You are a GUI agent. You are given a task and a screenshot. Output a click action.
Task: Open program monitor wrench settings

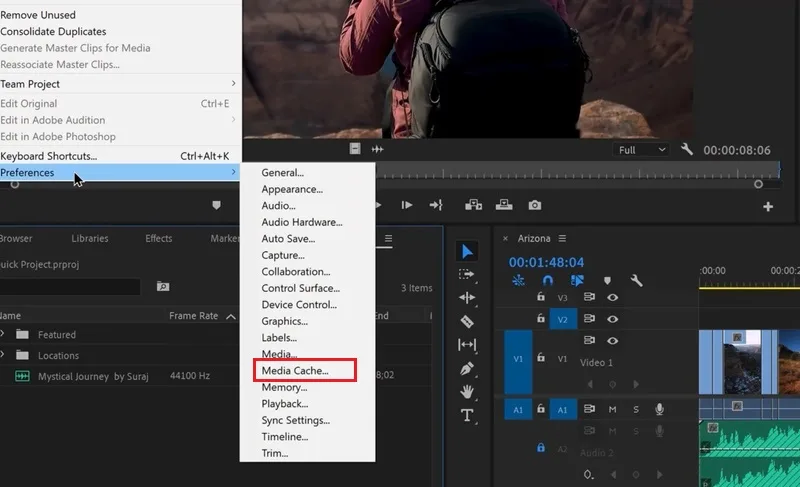coord(687,149)
